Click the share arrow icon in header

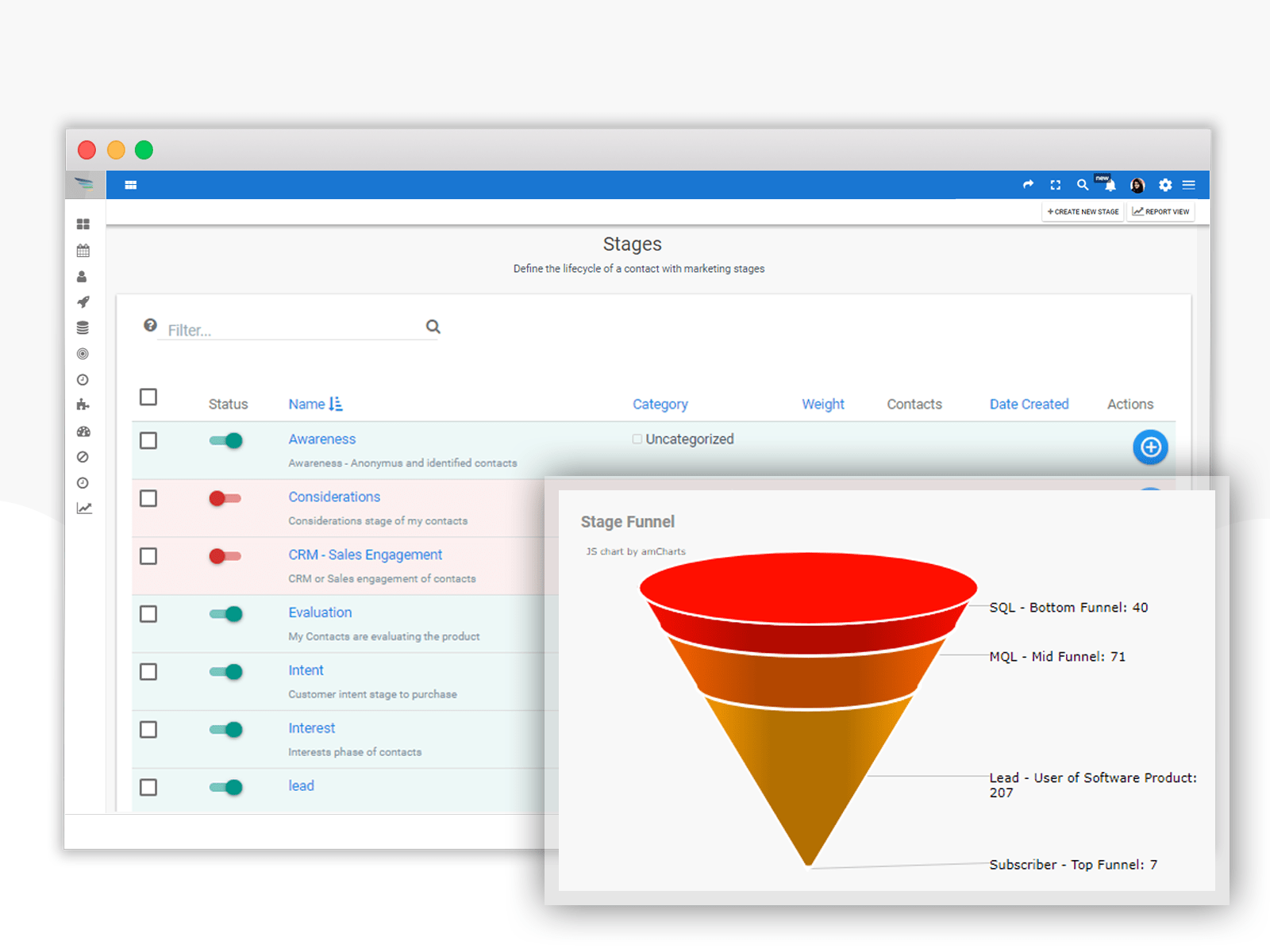coord(1029,184)
